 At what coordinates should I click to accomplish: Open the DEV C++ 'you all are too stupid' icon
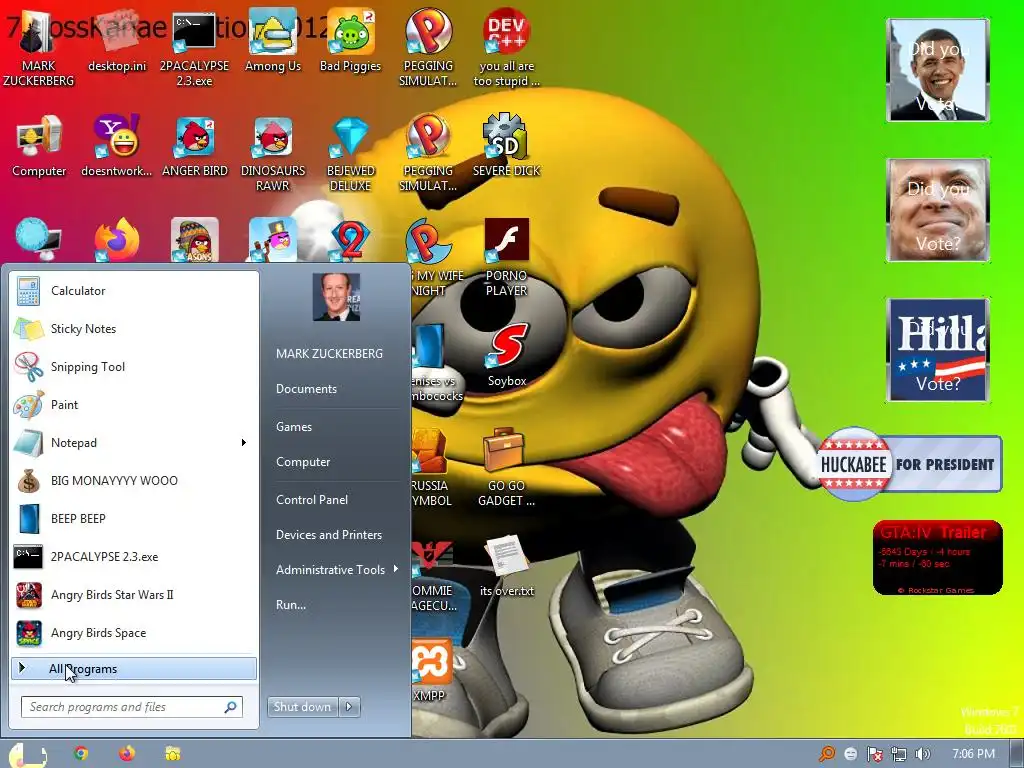pos(506,48)
